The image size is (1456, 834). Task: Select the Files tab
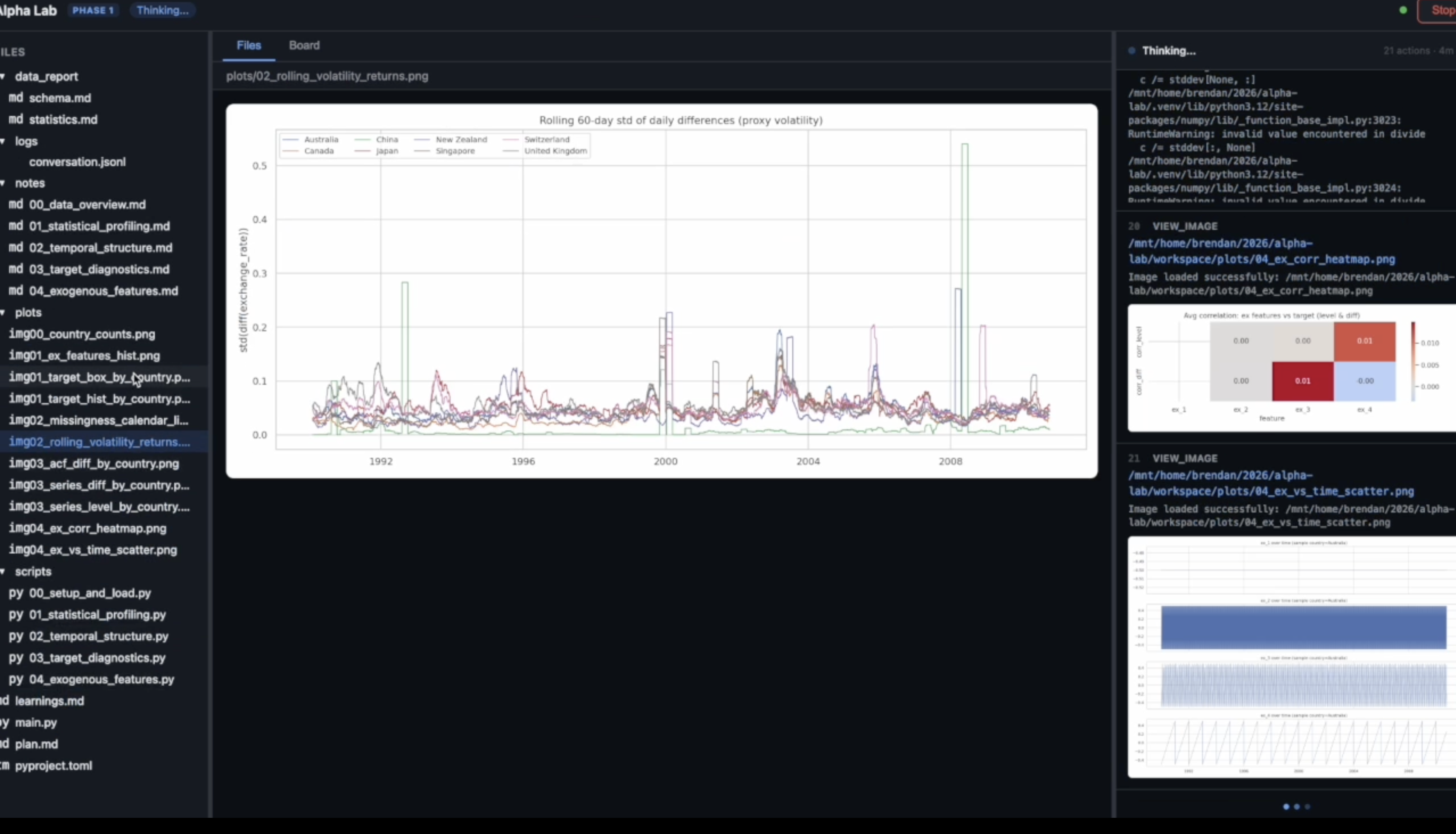click(x=249, y=45)
